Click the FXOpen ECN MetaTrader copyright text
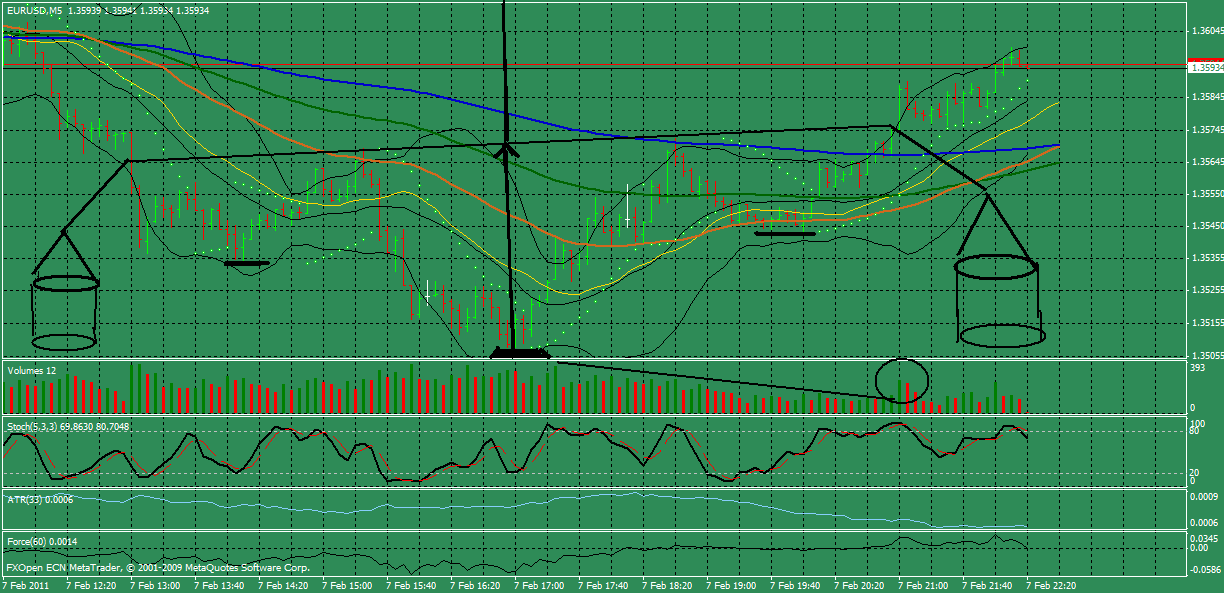Viewport: 1224px width, 593px height. pyautogui.click(x=155, y=565)
